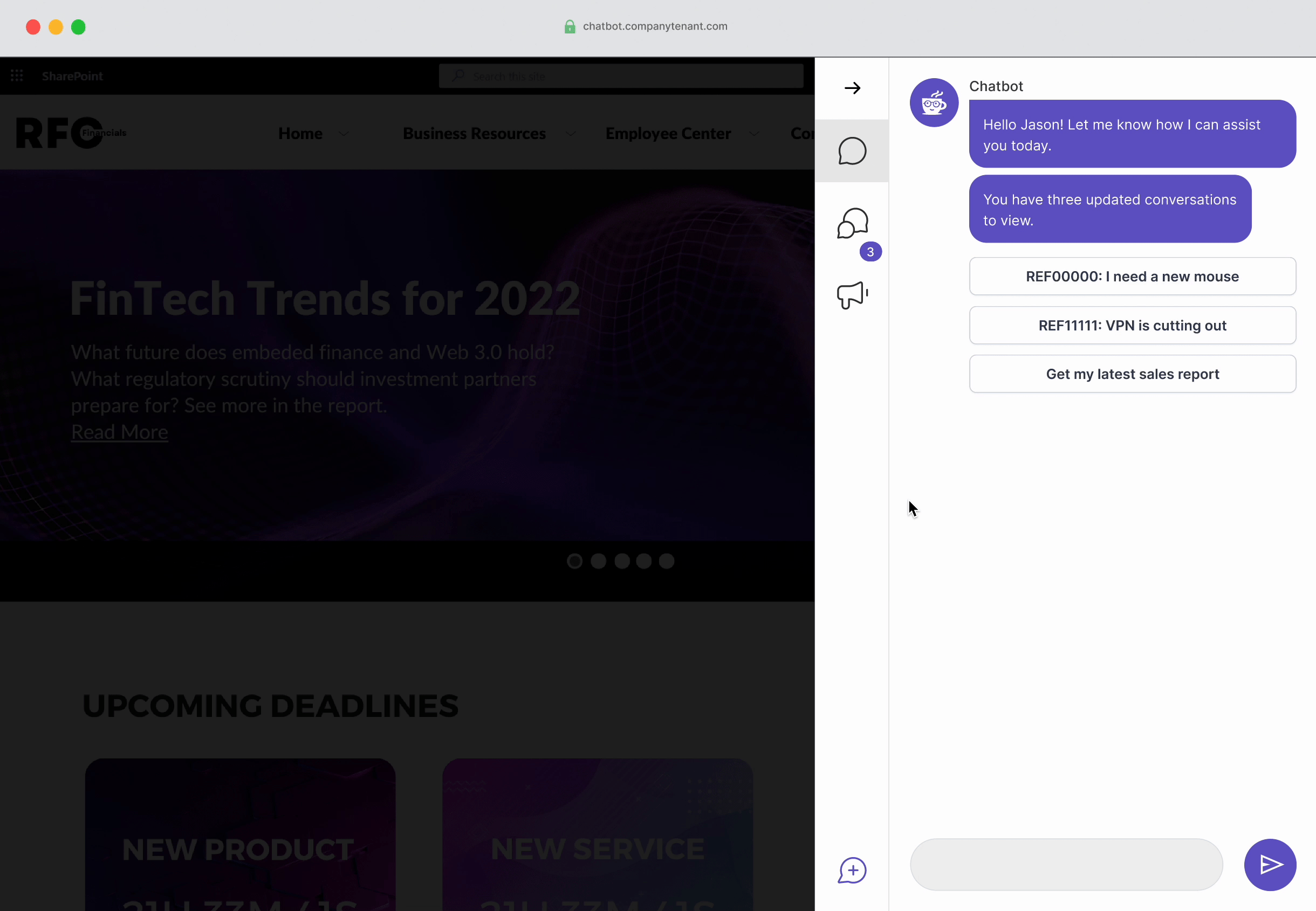Viewport: 1316px width, 911px height.
Task: Click Read More link in banner
Action: coord(119,432)
